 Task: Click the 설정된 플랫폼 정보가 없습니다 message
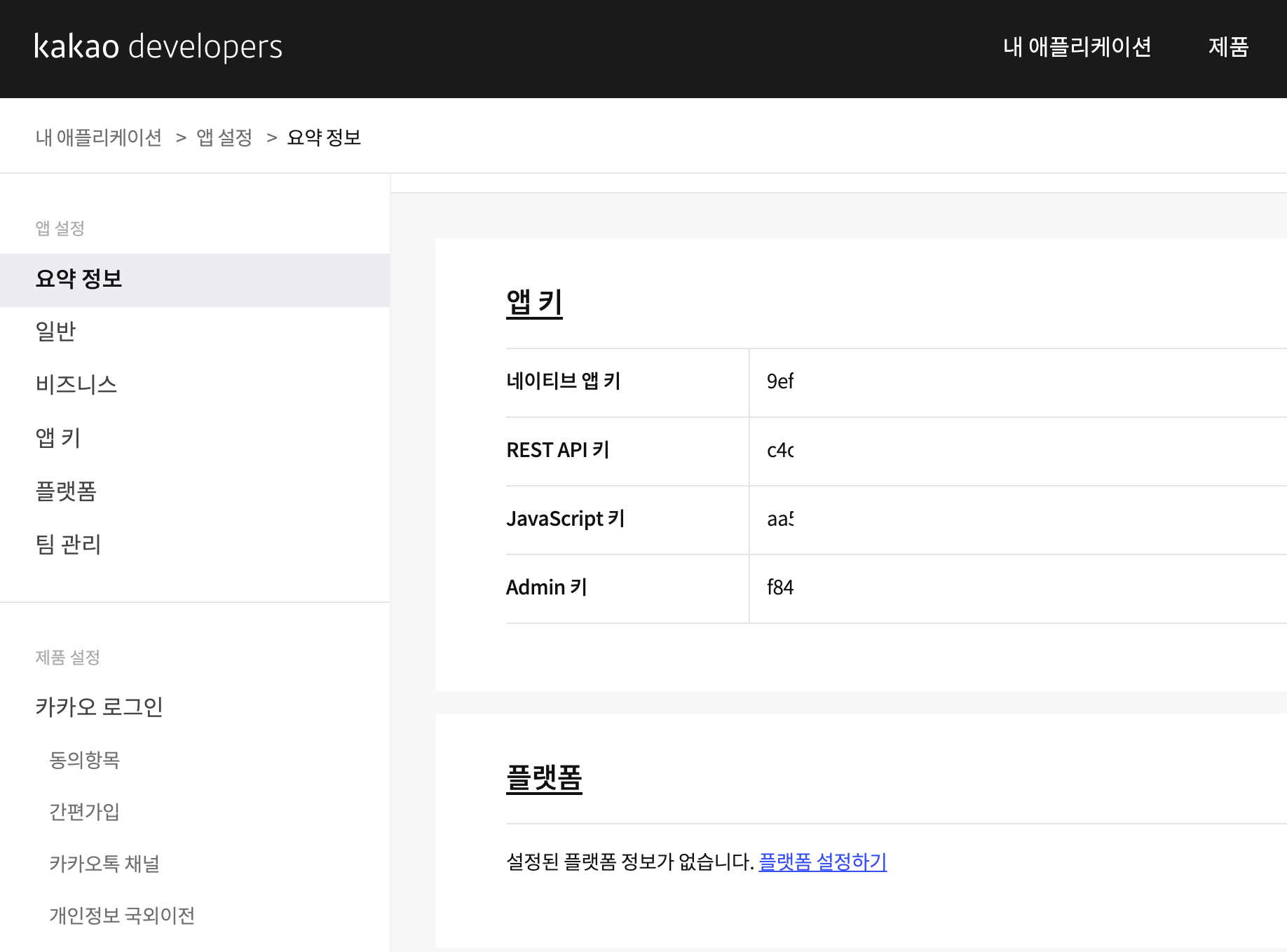tap(629, 862)
